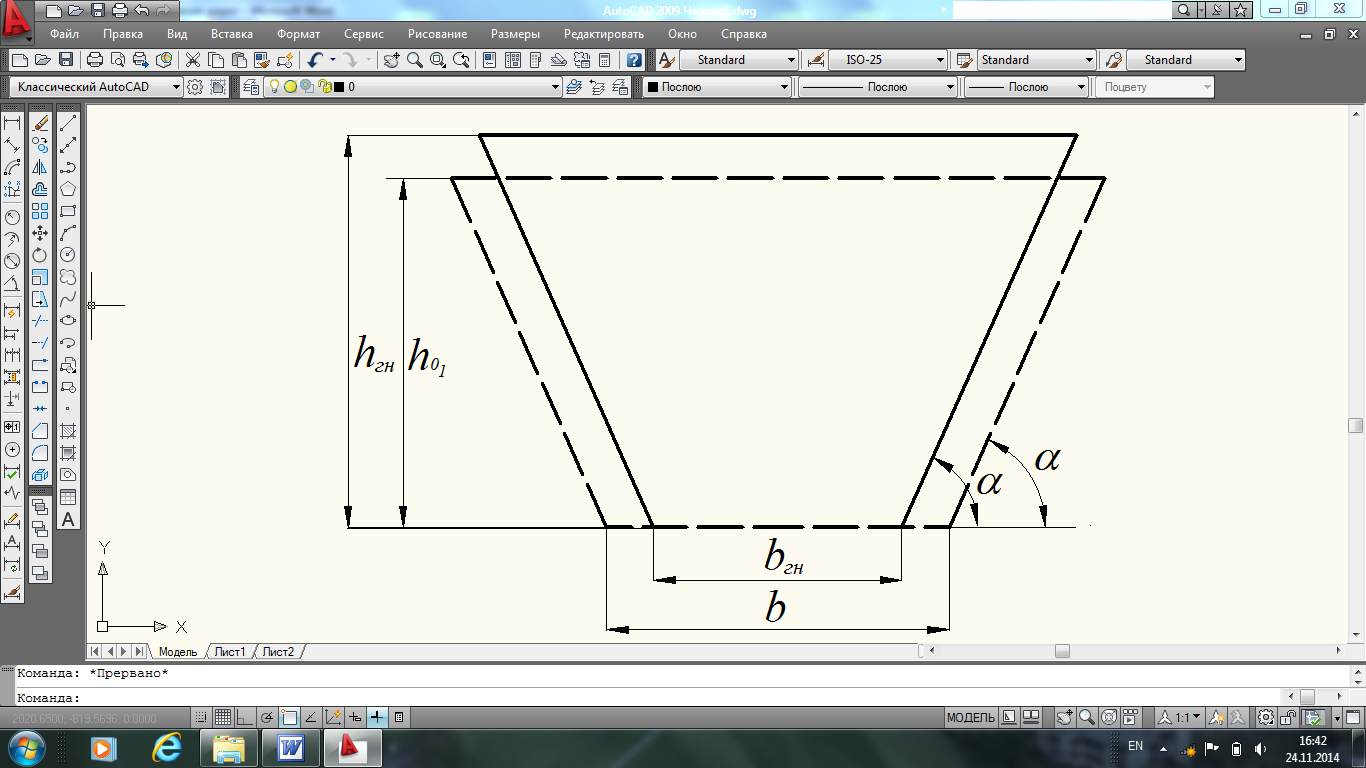Select the Hatch tool
This screenshot has width=1366, height=768.
(x=68, y=431)
